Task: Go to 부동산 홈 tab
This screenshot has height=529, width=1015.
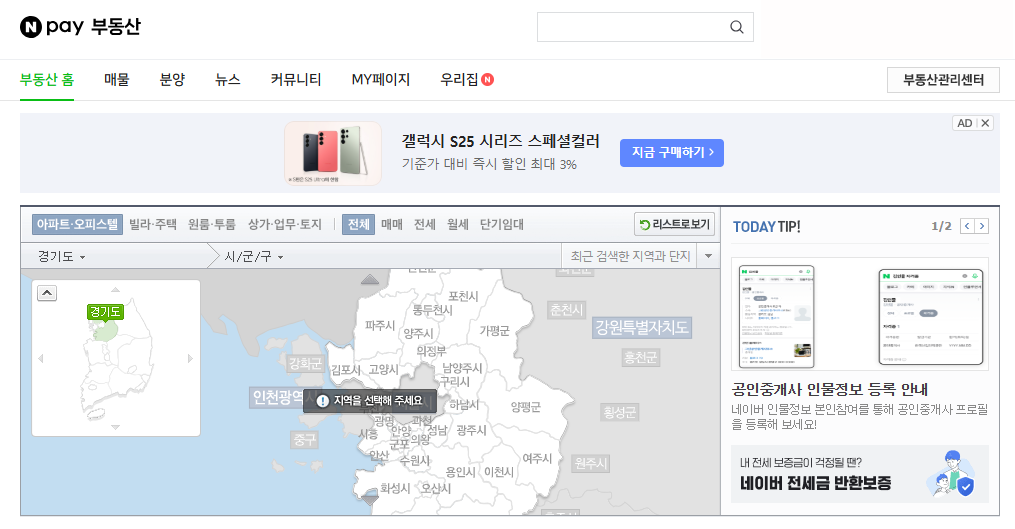Action: coord(47,80)
